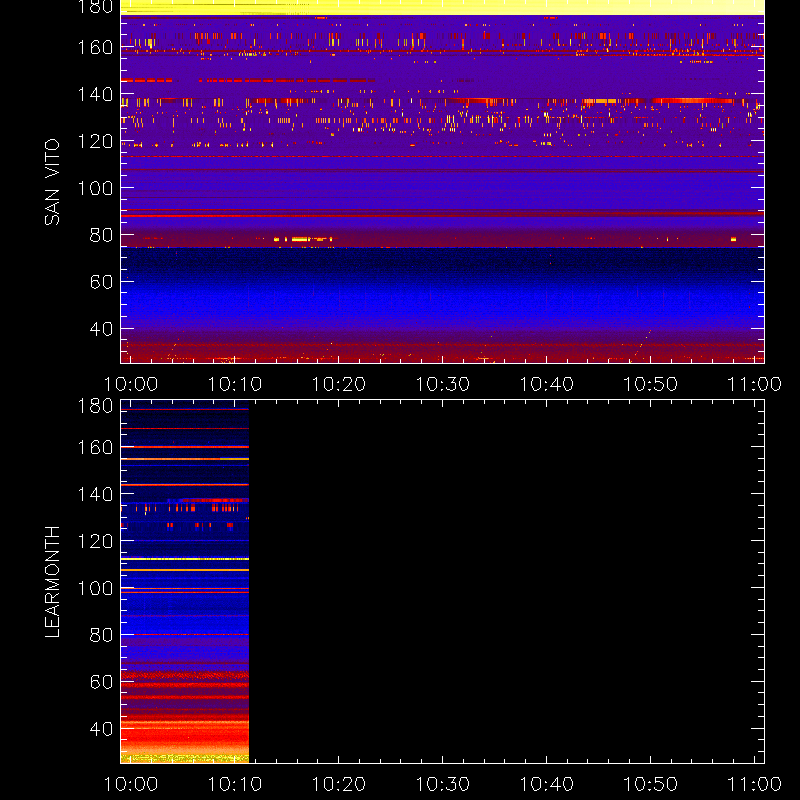The height and width of the screenshot is (800, 800).
Task: Select the 120 label on San Vito axis
Action: [95, 141]
